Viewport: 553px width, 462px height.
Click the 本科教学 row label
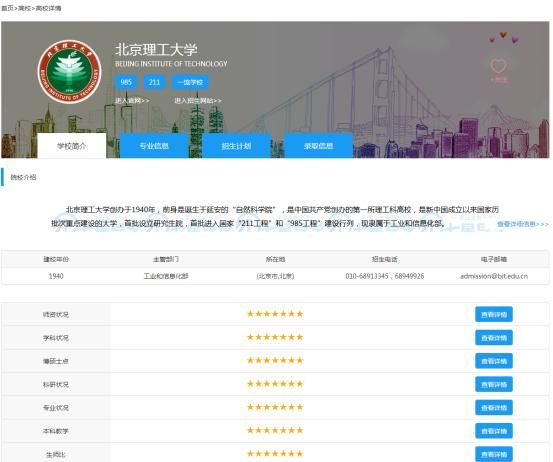tap(56, 431)
